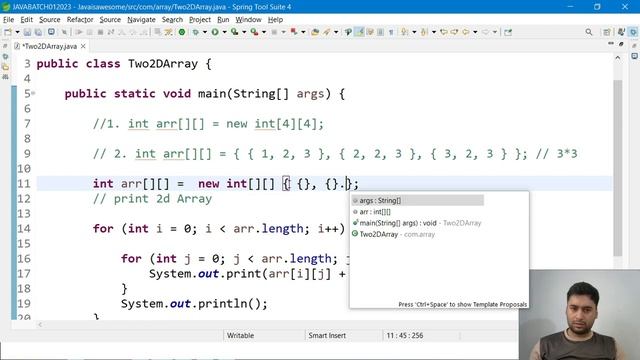Click the Step Into icon
The height and width of the screenshot is (360, 640).
tap(122, 32)
